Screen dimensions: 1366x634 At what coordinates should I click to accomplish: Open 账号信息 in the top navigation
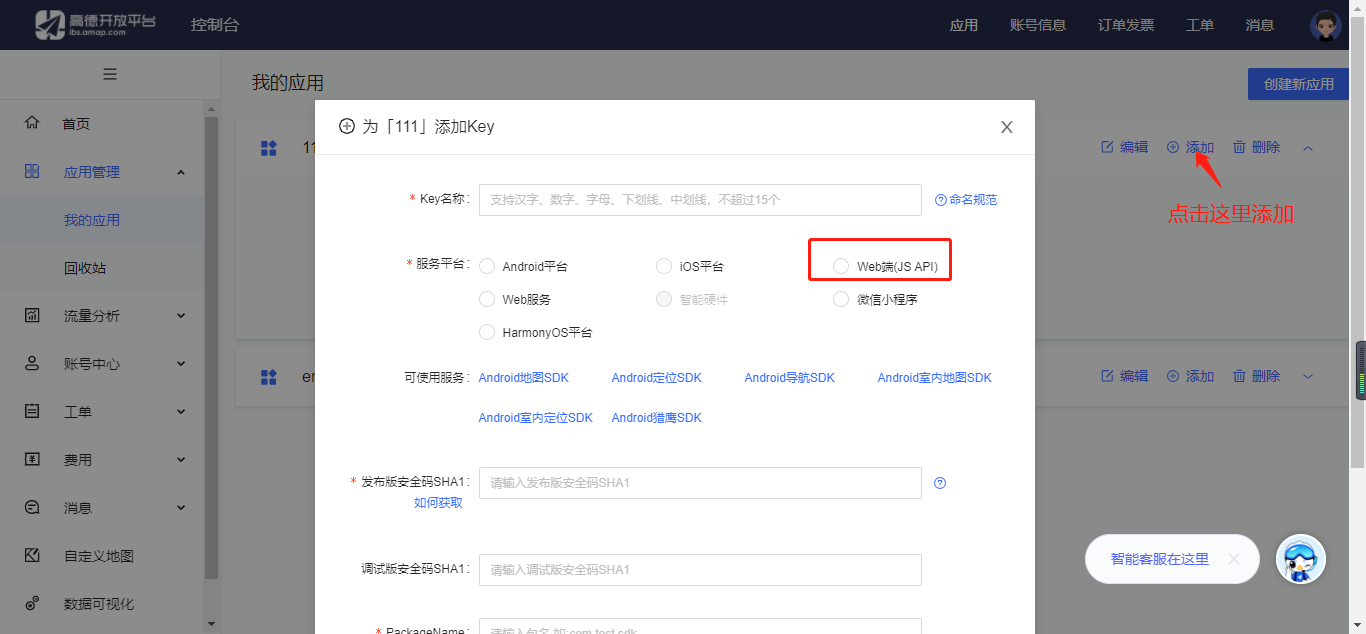point(1038,25)
